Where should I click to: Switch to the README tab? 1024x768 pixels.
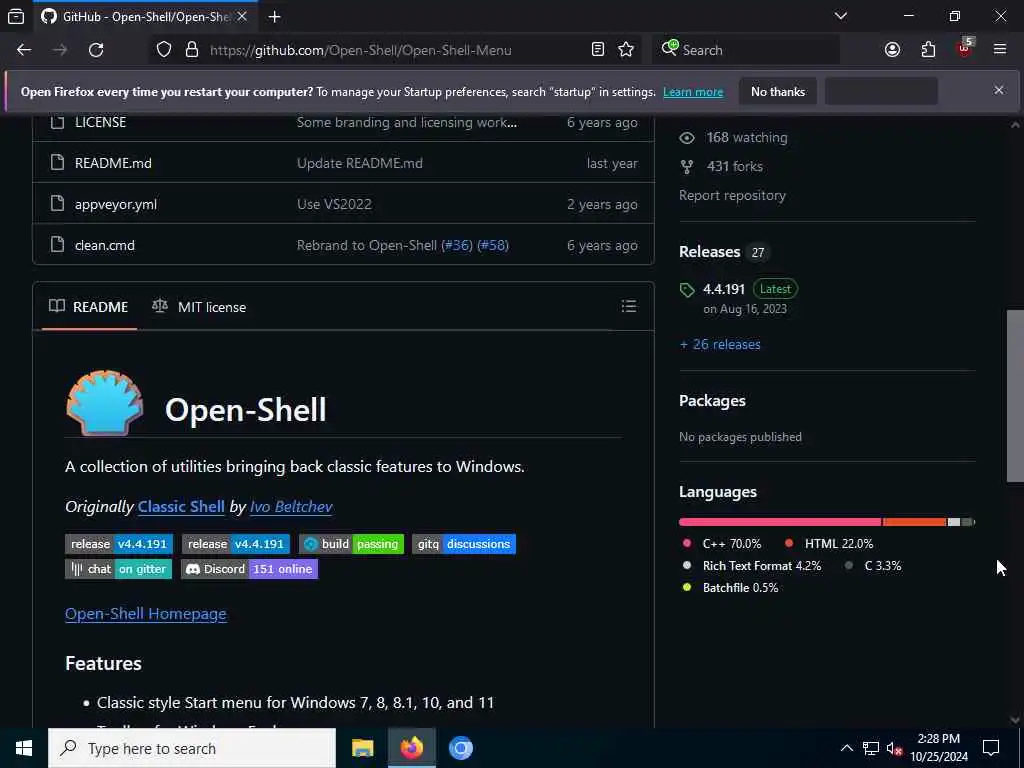pyautogui.click(x=89, y=307)
